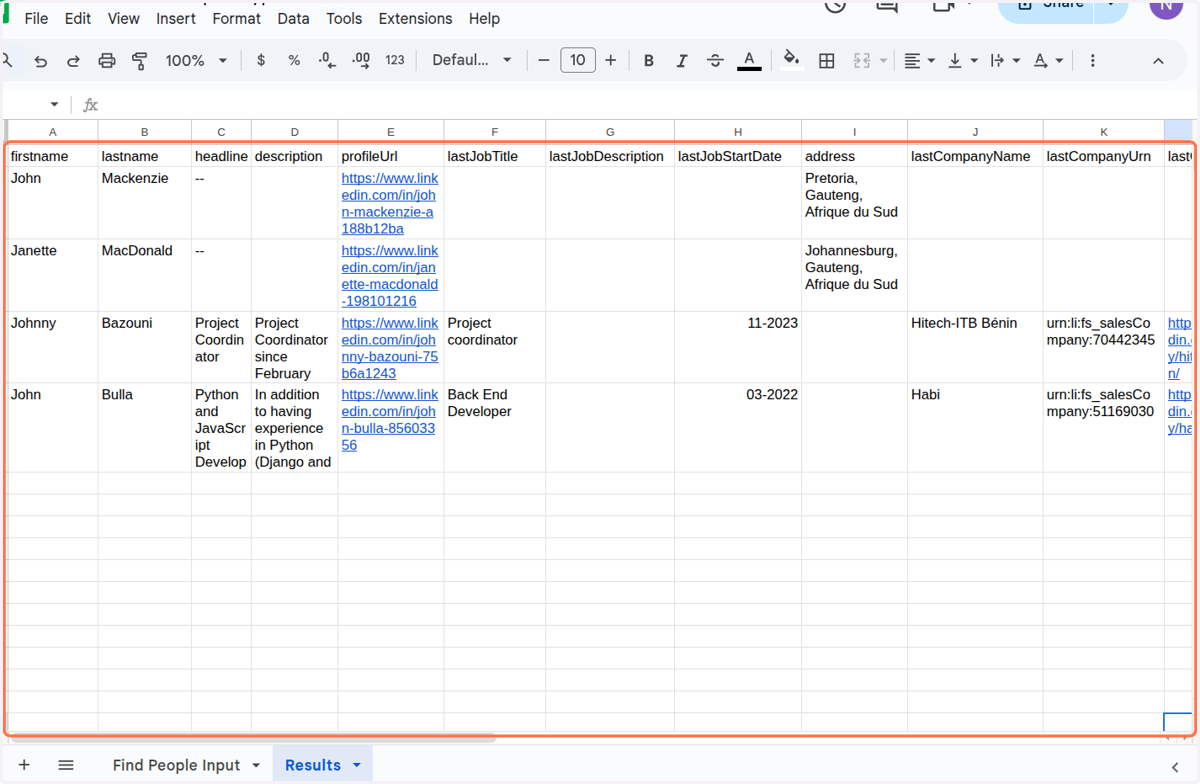Viewport: 1200px width, 784px height.
Task: Open Janette MacDonald's LinkedIn profile link
Action: coord(389,275)
